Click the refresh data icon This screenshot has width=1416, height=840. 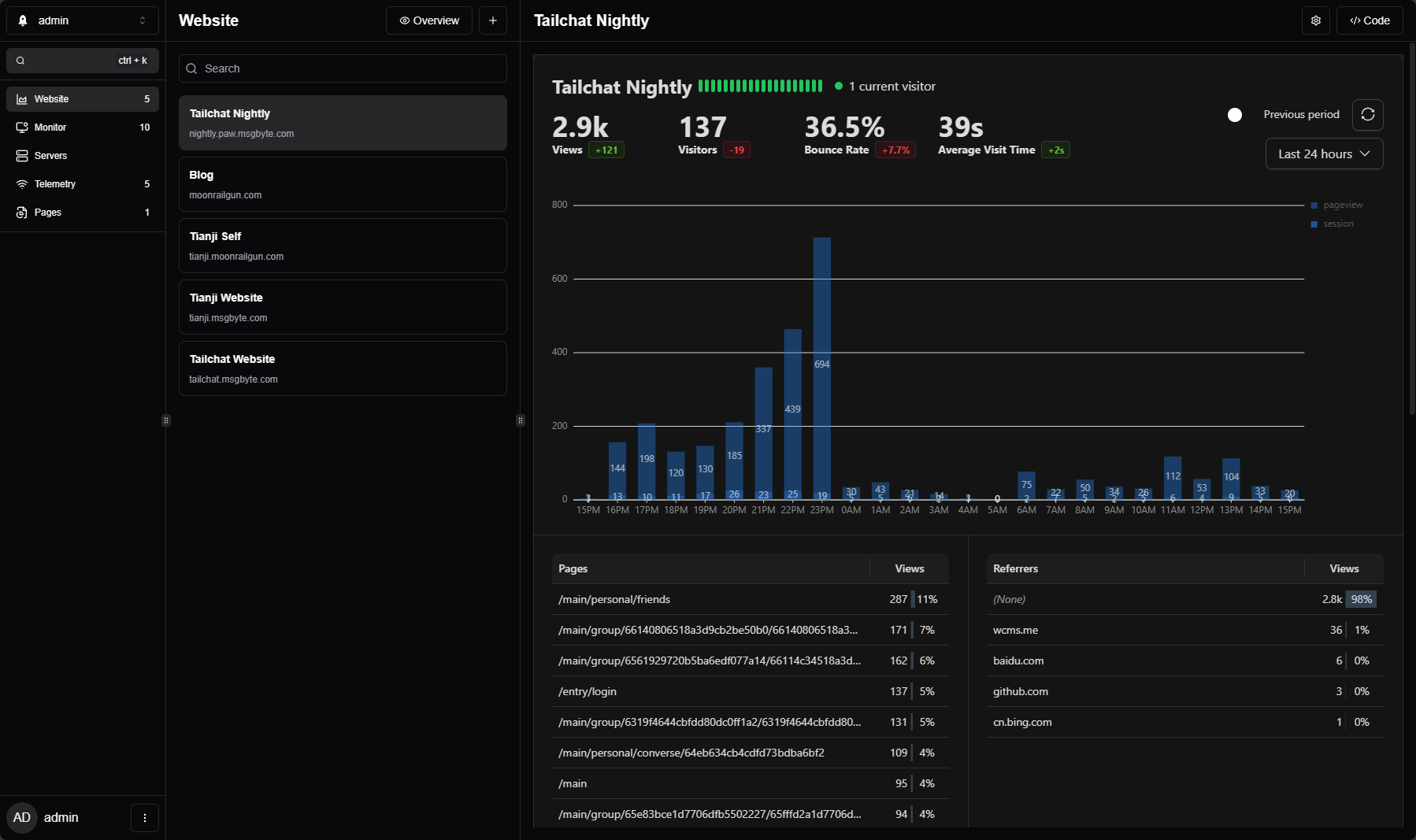1367,115
